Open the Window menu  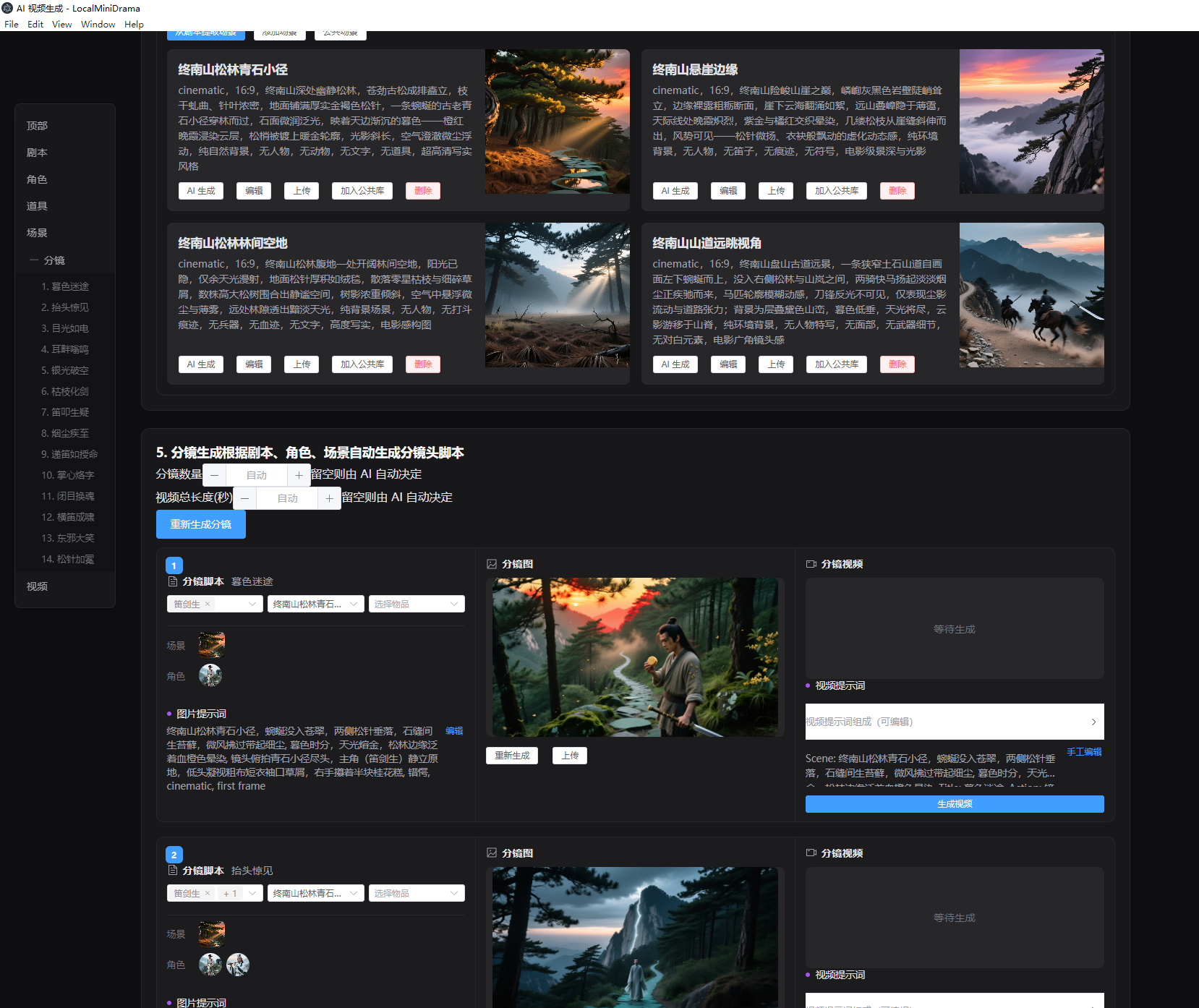pos(98,24)
